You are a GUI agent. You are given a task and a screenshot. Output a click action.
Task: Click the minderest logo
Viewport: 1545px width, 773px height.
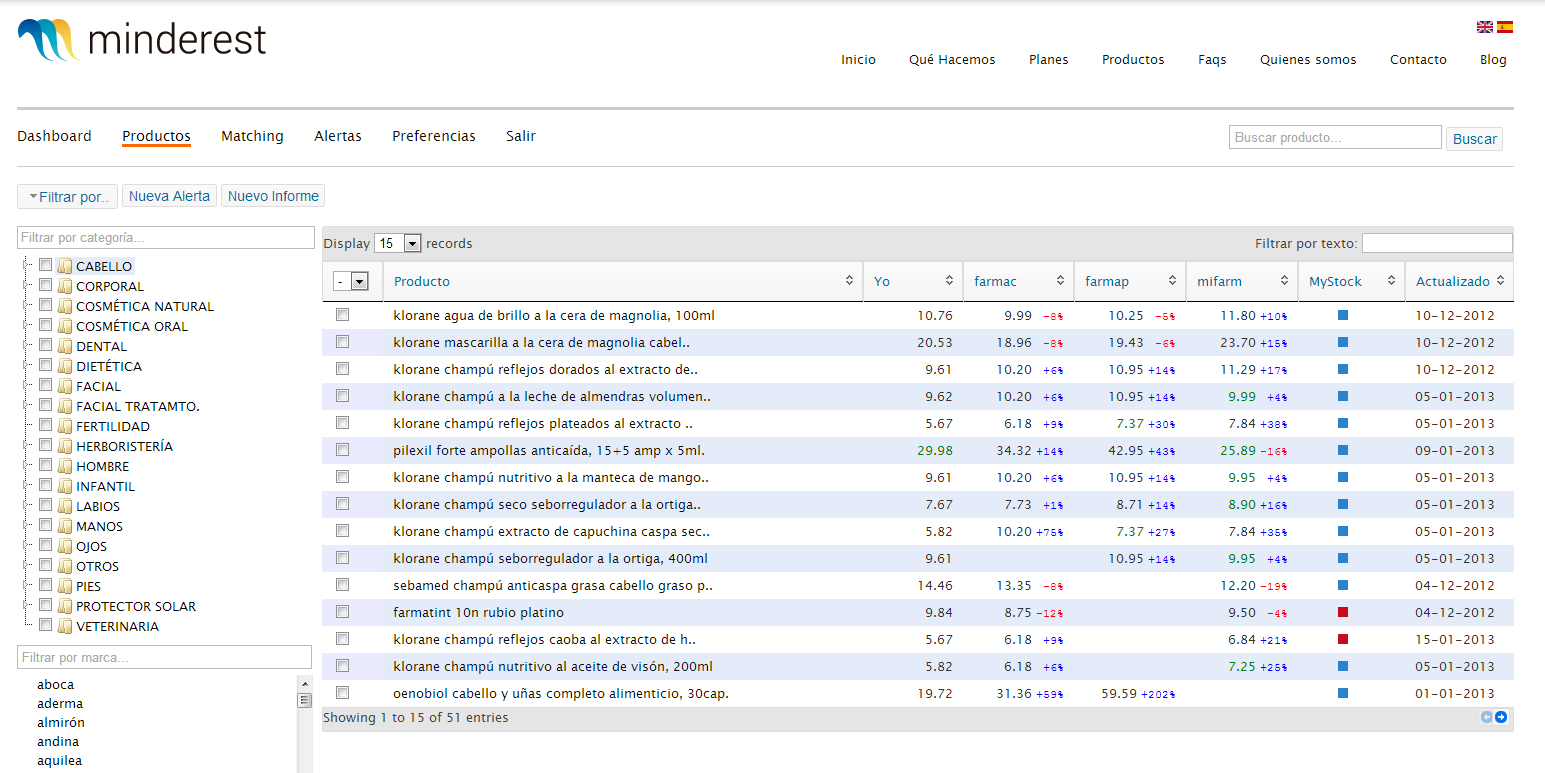pos(142,41)
